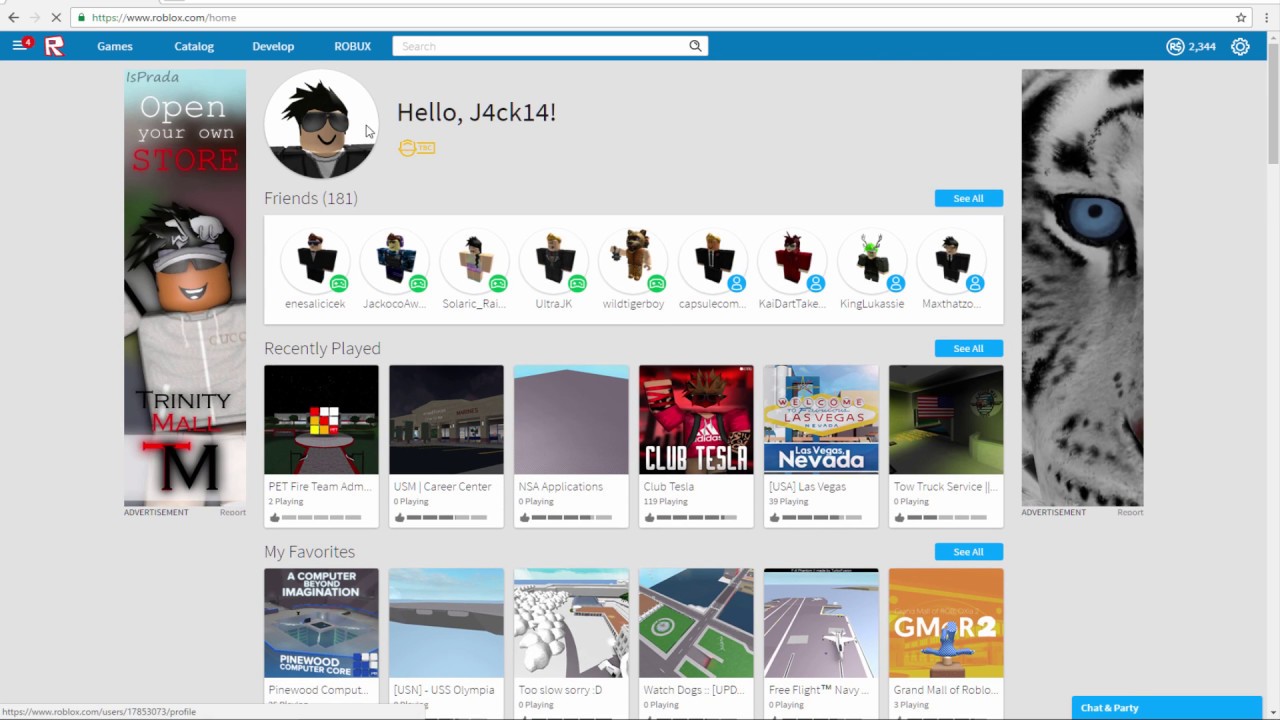The image size is (1280, 720).
Task: Open the Games menu
Action: (115, 46)
